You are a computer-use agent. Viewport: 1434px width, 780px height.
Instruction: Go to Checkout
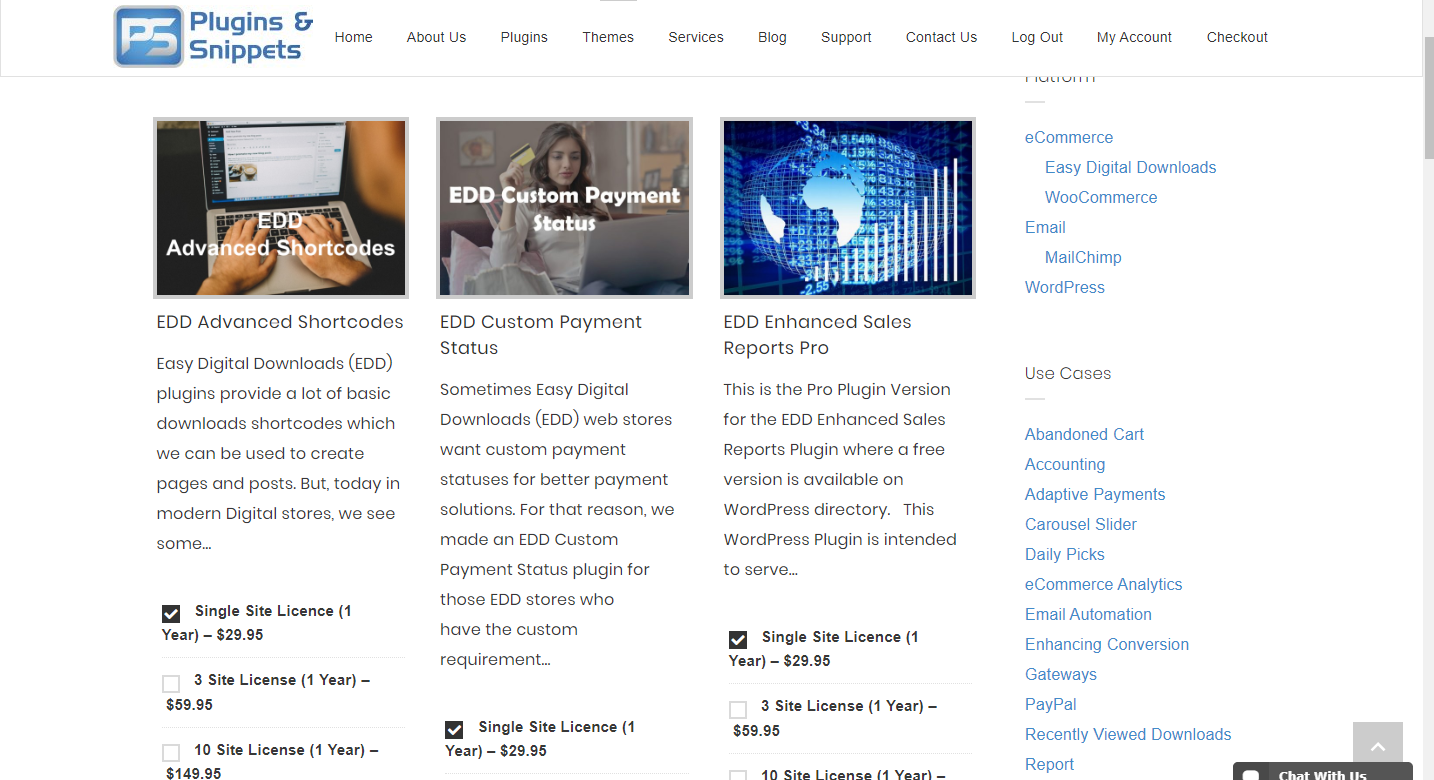[x=1237, y=37]
